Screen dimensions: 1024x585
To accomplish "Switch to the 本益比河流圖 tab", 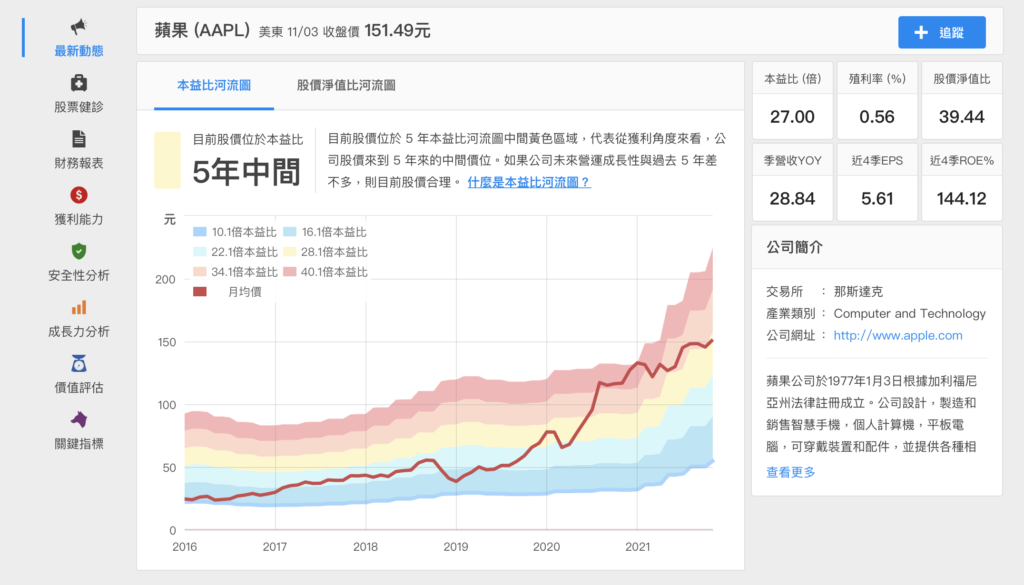I will tap(214, 86).
